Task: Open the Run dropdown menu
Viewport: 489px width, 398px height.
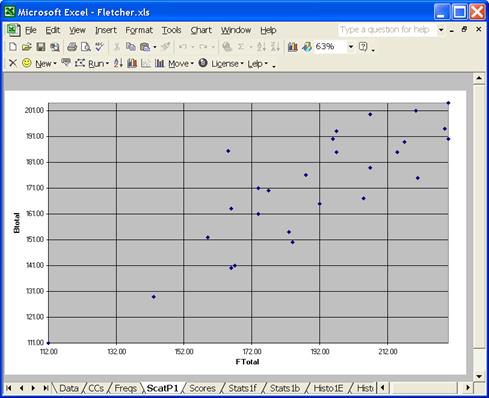Action: [x=98, y=63]
